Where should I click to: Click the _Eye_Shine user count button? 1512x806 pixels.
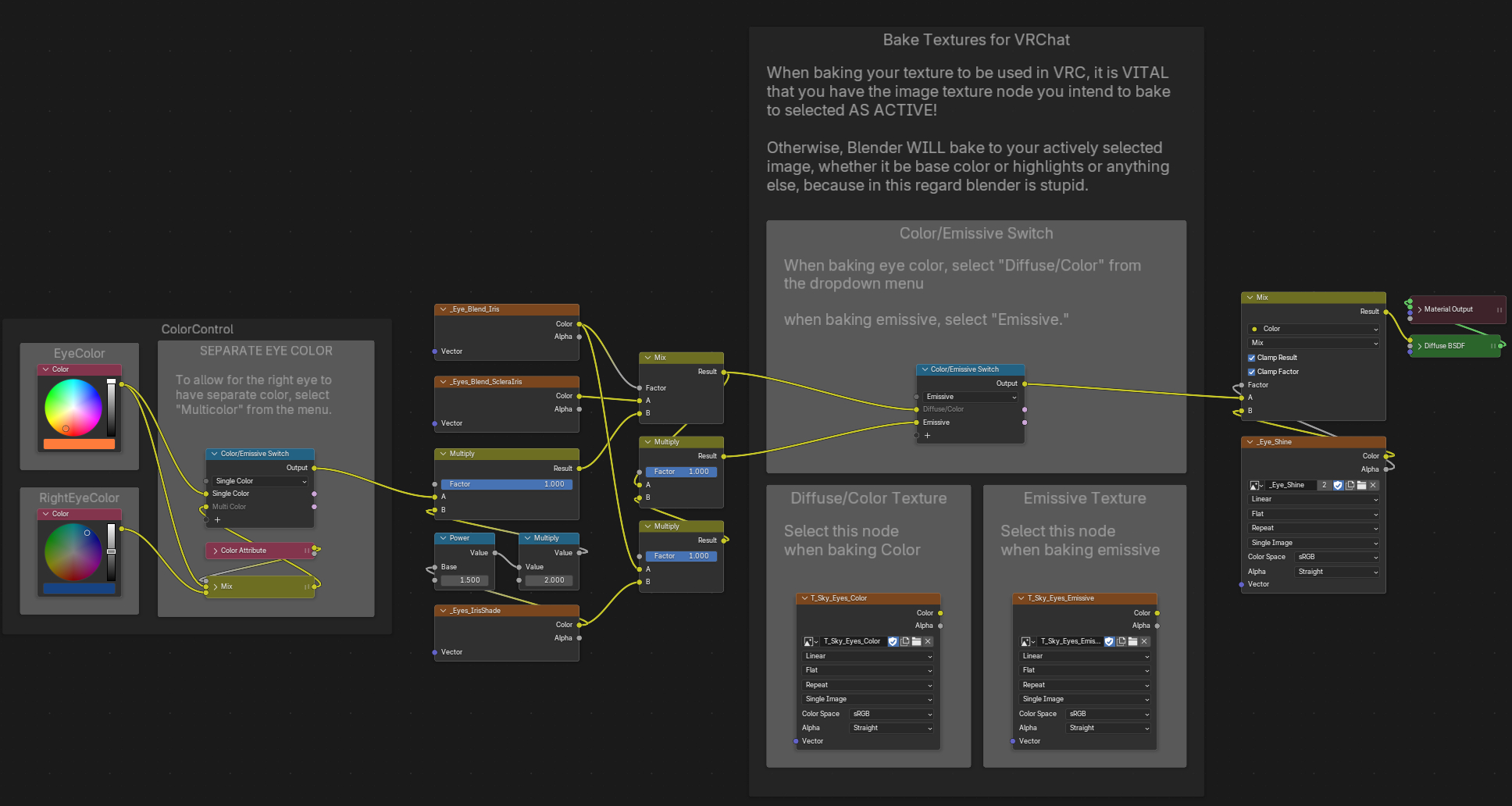1324,485
